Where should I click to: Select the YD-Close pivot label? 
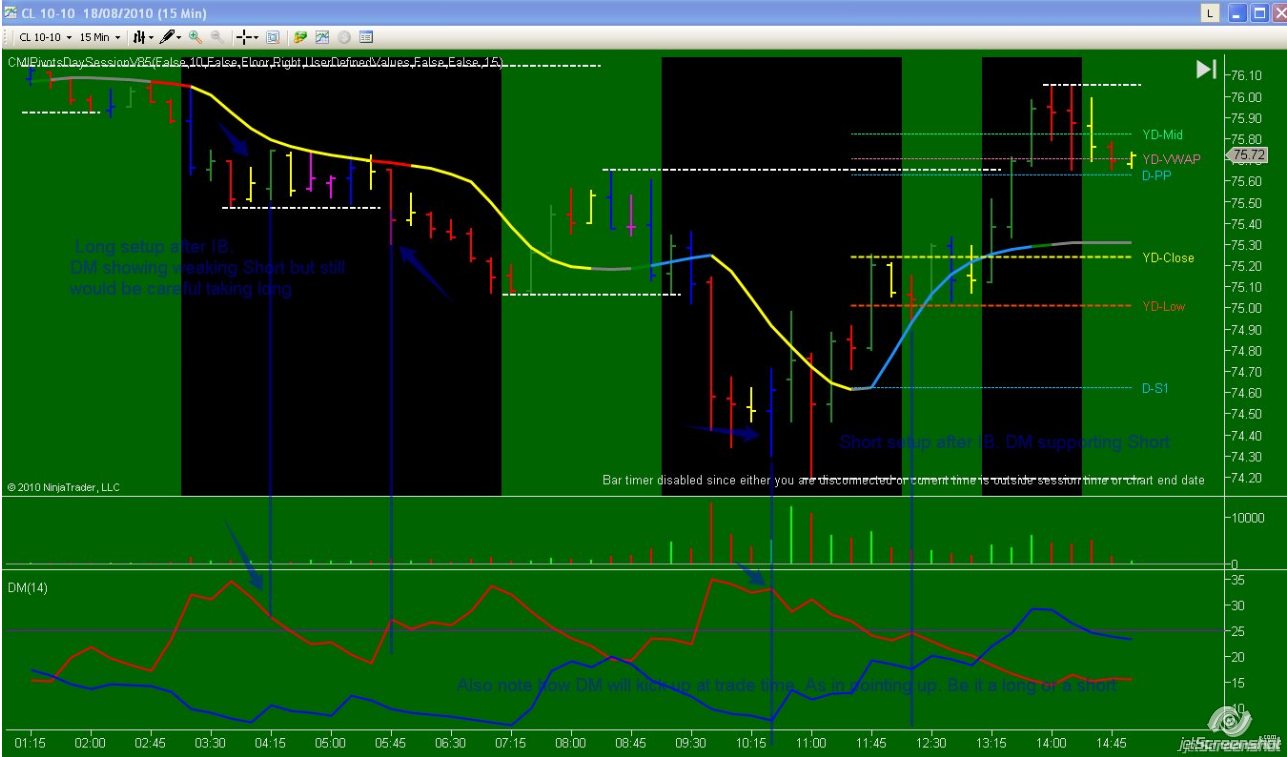click(x=1168, y=258)
